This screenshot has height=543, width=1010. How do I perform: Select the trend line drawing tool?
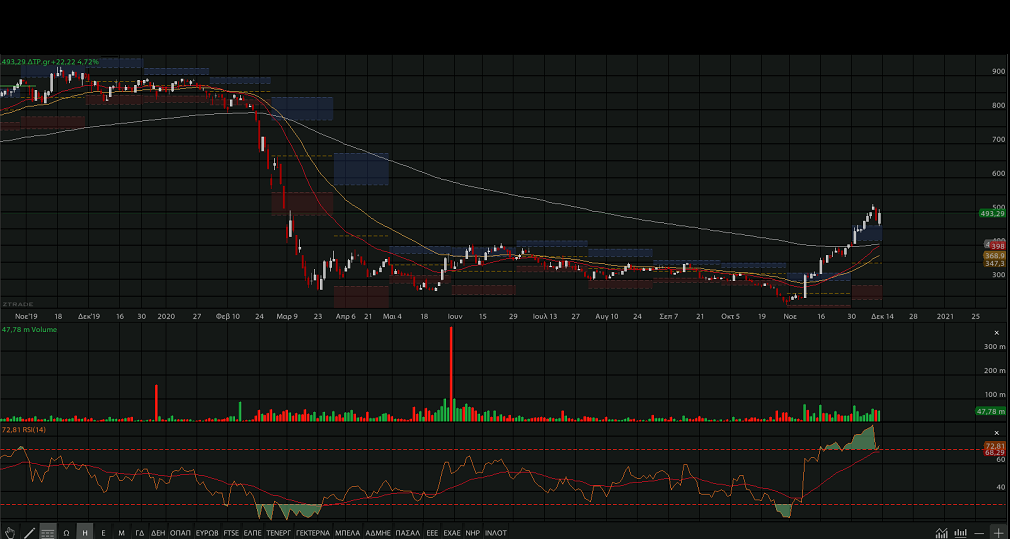point(29,533)
